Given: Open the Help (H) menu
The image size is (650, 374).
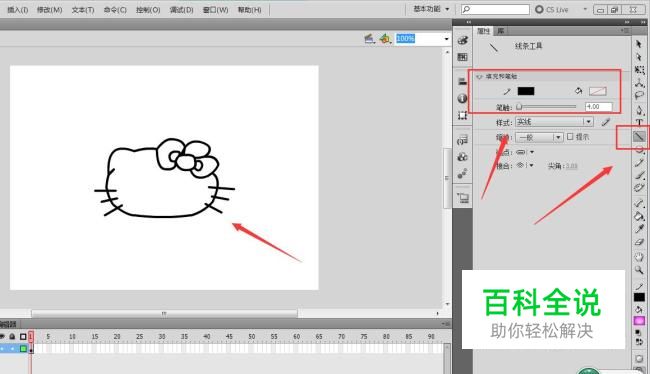Looking at the screenshot, I should tap(249, 10).
